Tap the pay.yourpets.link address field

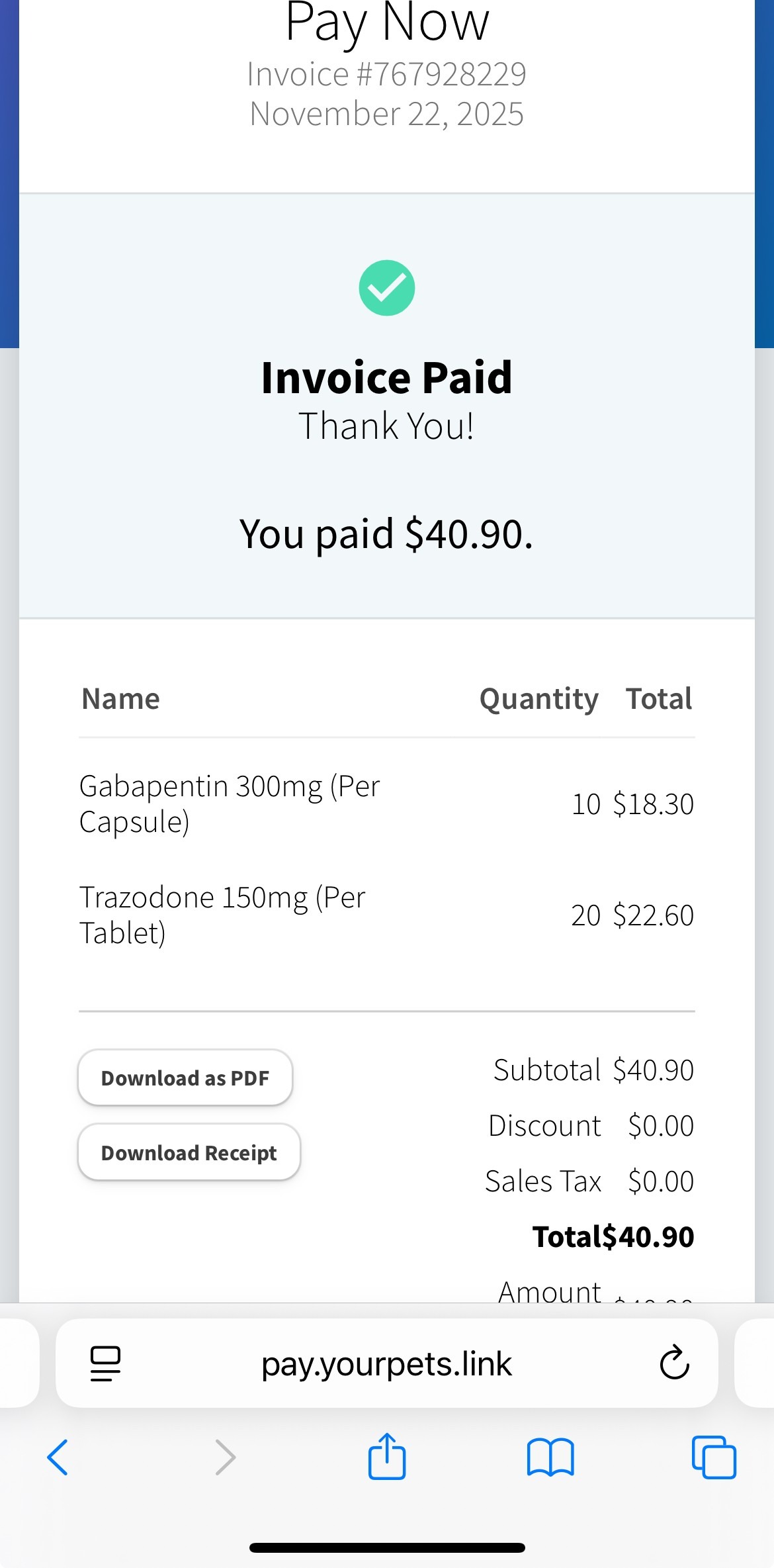(x=386, y=1363)
